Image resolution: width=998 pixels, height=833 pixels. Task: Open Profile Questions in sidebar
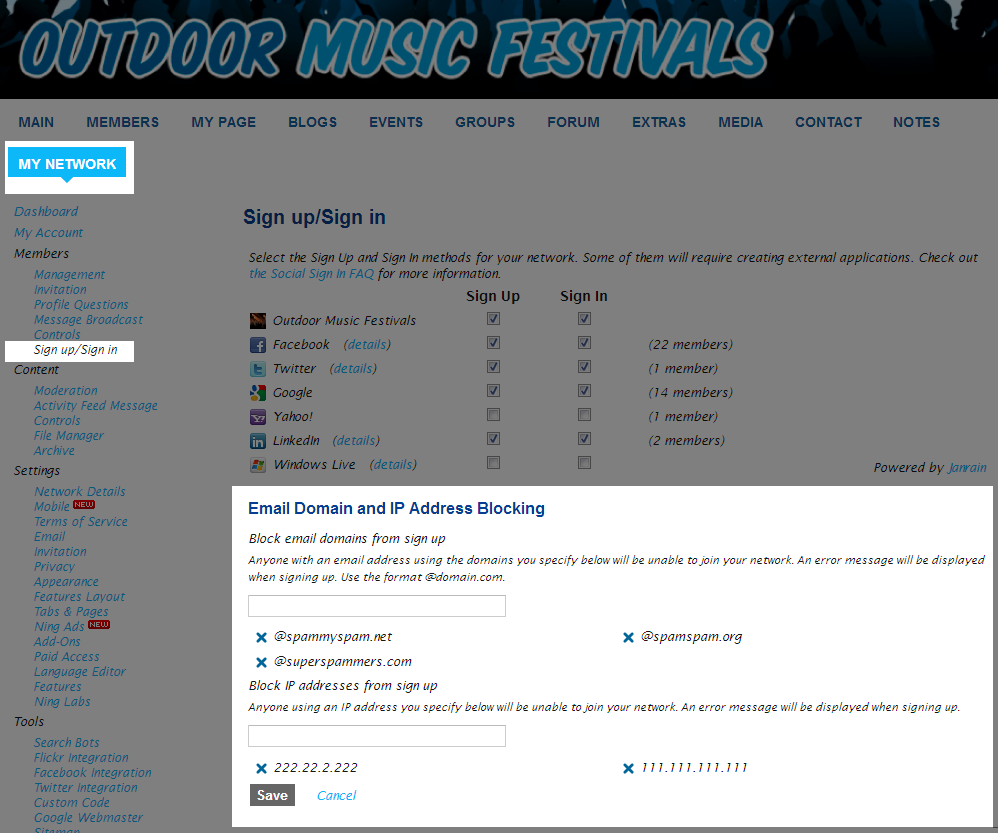tap(81, 305)
